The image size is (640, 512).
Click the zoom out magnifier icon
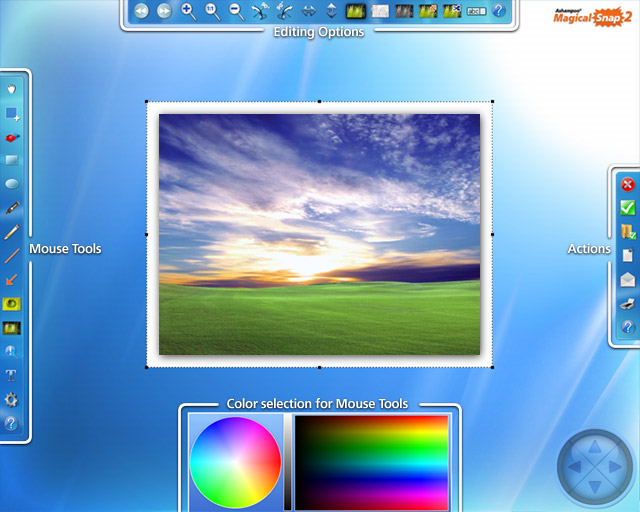236,11
